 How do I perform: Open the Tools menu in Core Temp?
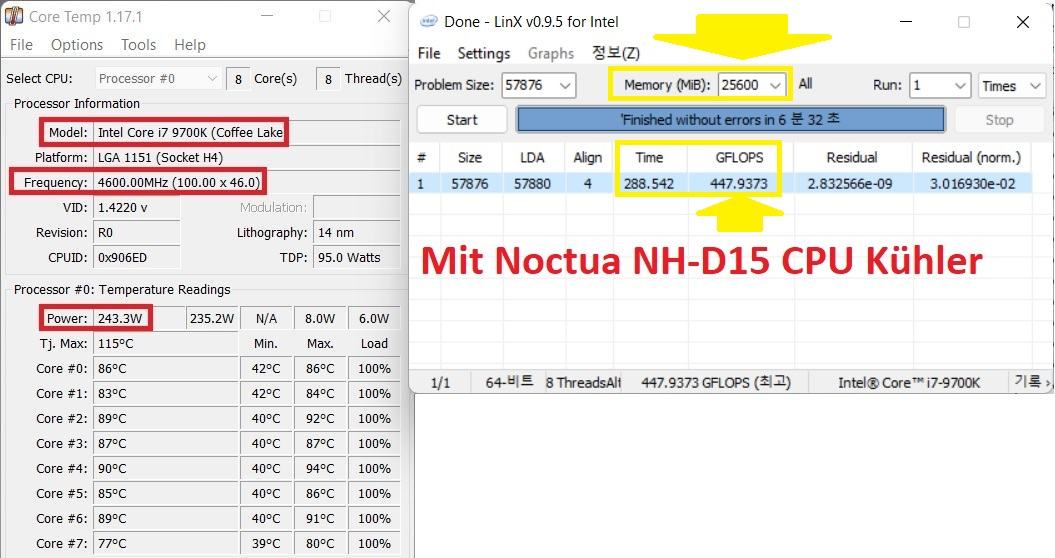point(139,44)
